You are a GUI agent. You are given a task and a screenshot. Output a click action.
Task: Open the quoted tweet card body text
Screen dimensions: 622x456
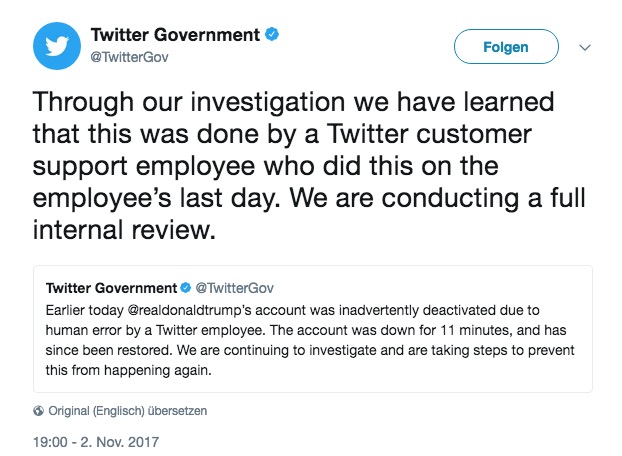point(310,340)
